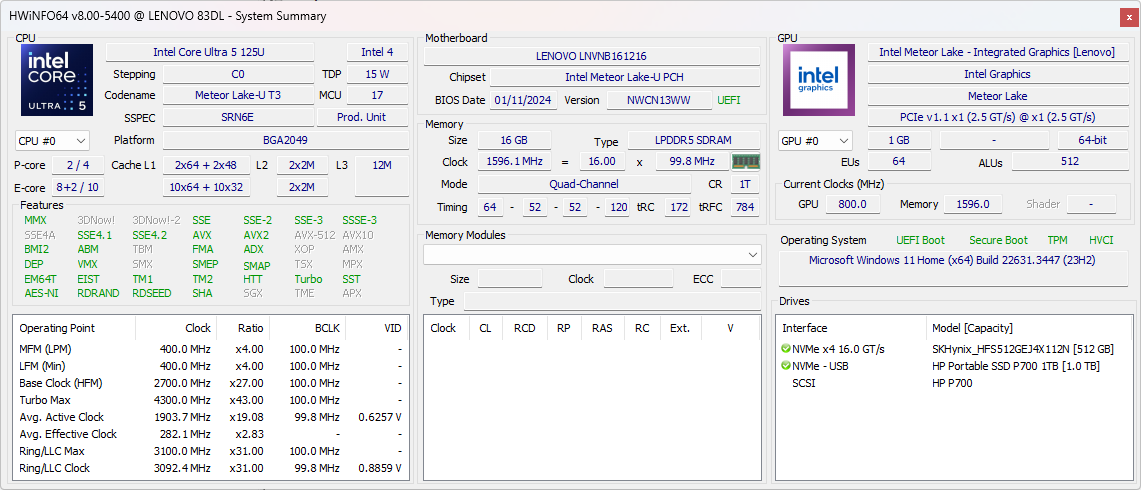
Task: Click the HVCI indicator
Action: (1101, 240)
